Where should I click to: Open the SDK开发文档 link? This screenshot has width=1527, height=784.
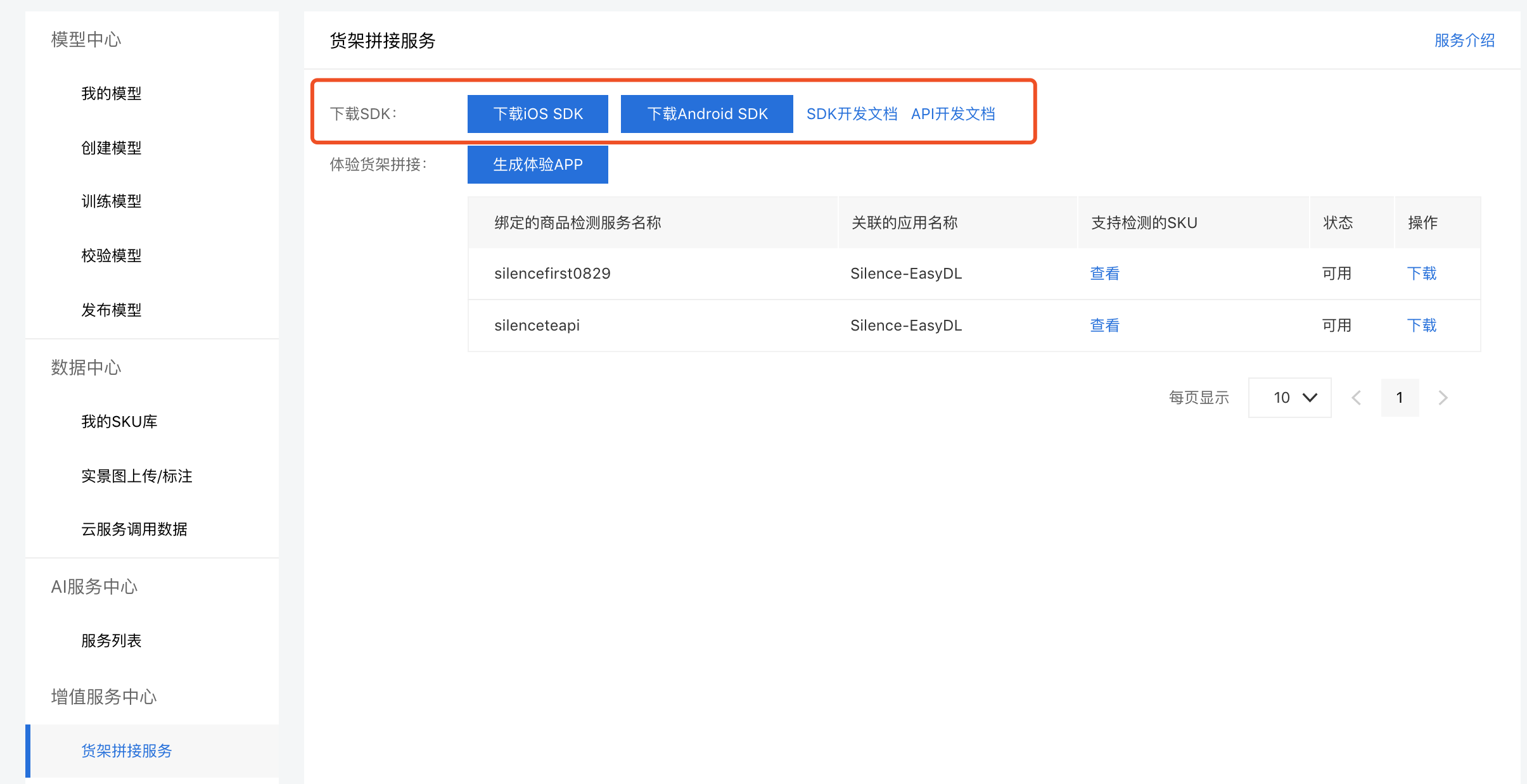pos(852,114)
